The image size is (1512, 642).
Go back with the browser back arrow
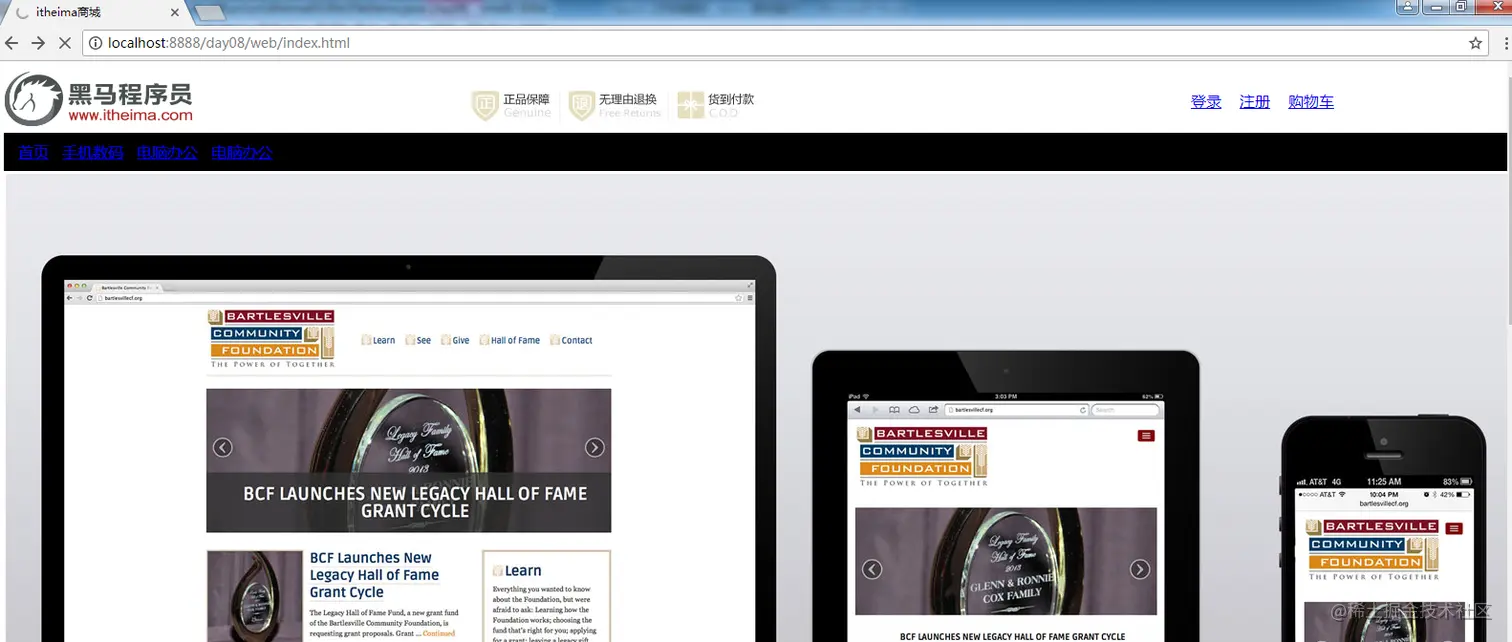click(x=12, y=43)
